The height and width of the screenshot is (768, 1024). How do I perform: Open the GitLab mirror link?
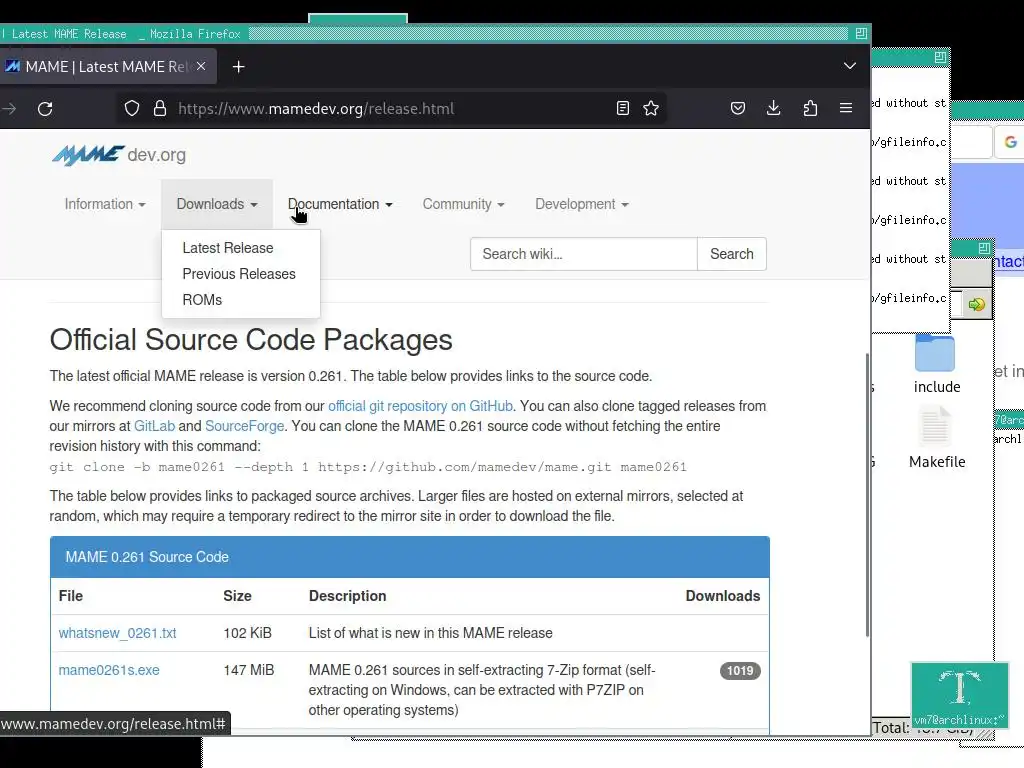155,426
